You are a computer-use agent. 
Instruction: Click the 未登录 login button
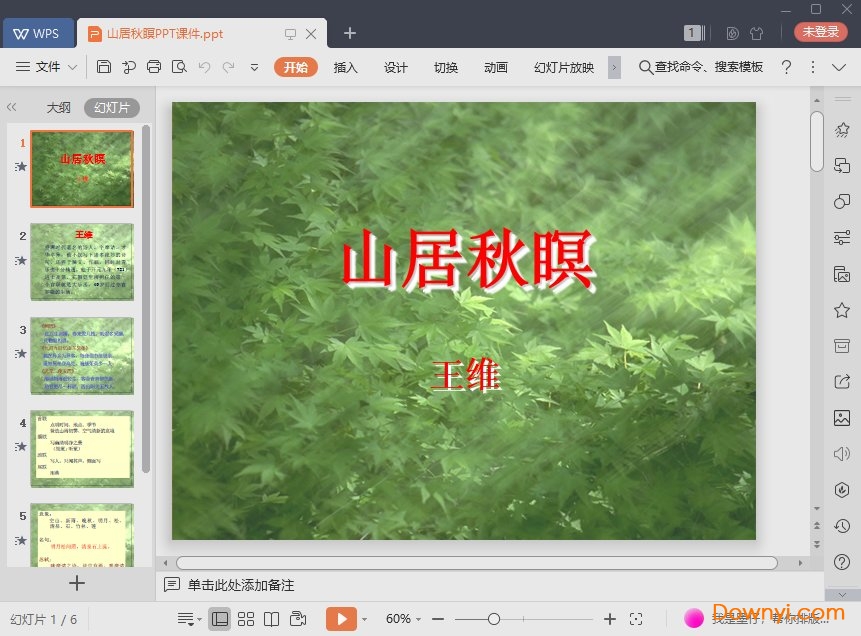coord(820,31)
